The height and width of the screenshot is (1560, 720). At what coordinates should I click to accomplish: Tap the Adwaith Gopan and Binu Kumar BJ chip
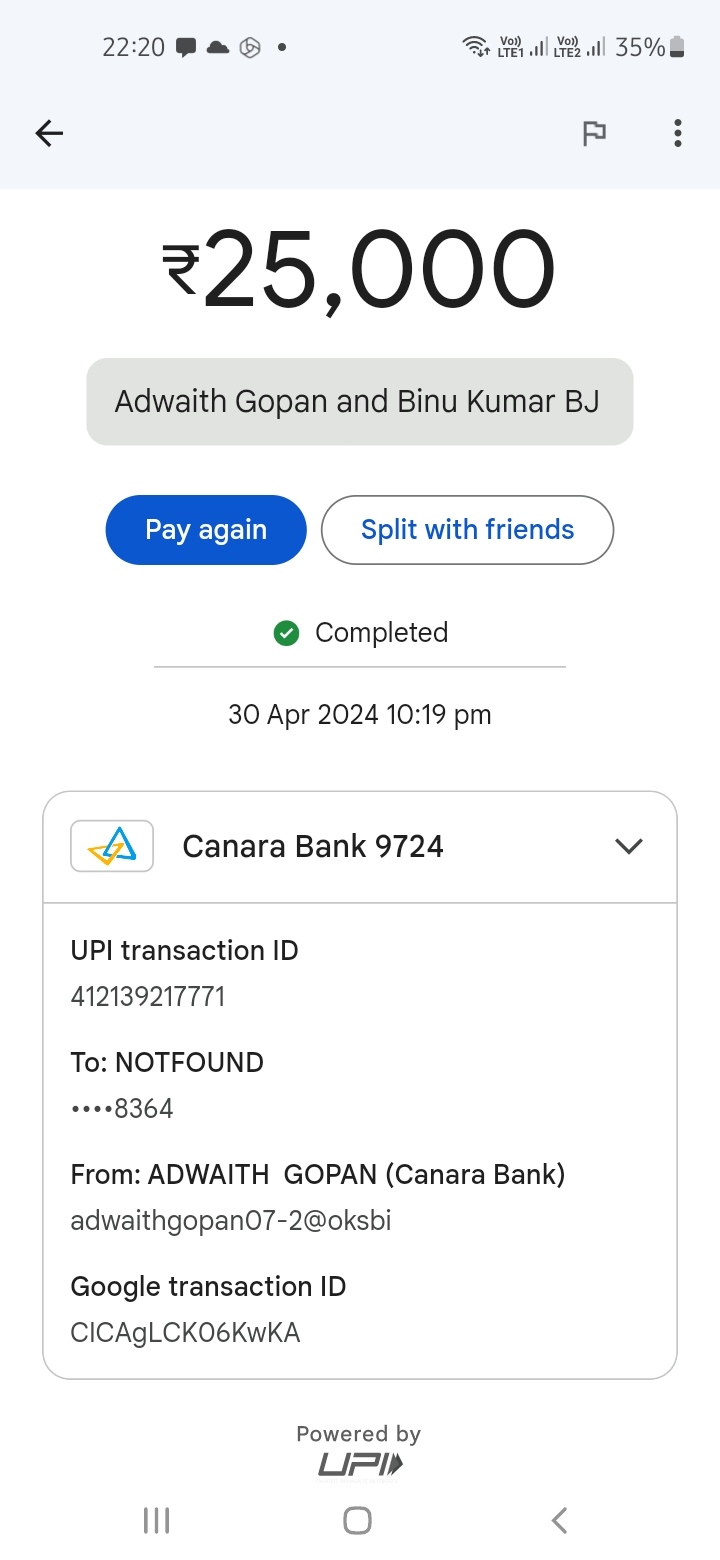360,402
